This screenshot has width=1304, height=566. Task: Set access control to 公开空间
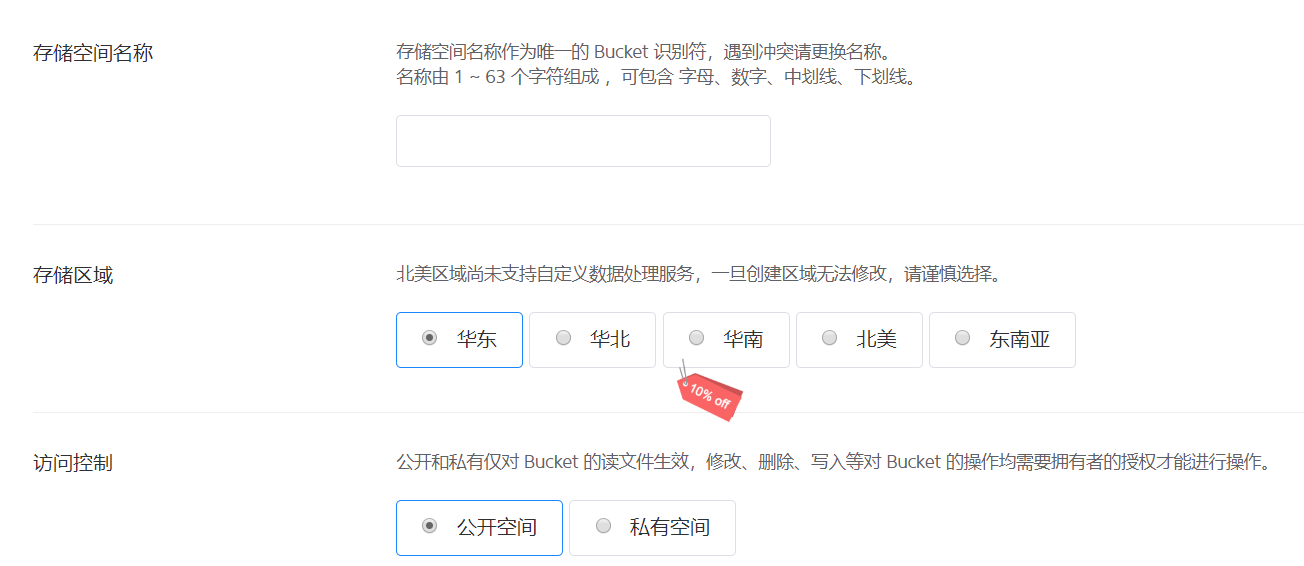tap(479, 528)
